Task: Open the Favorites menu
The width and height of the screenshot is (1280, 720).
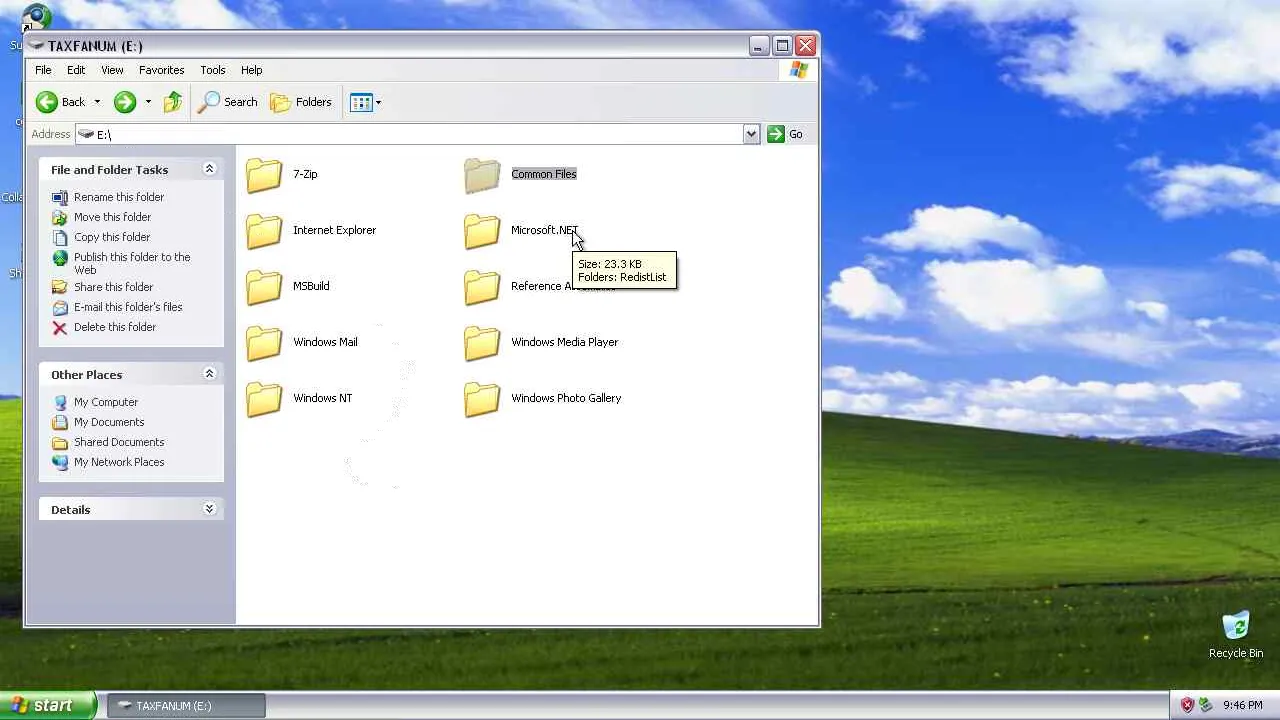Action: tap(161, 70)
